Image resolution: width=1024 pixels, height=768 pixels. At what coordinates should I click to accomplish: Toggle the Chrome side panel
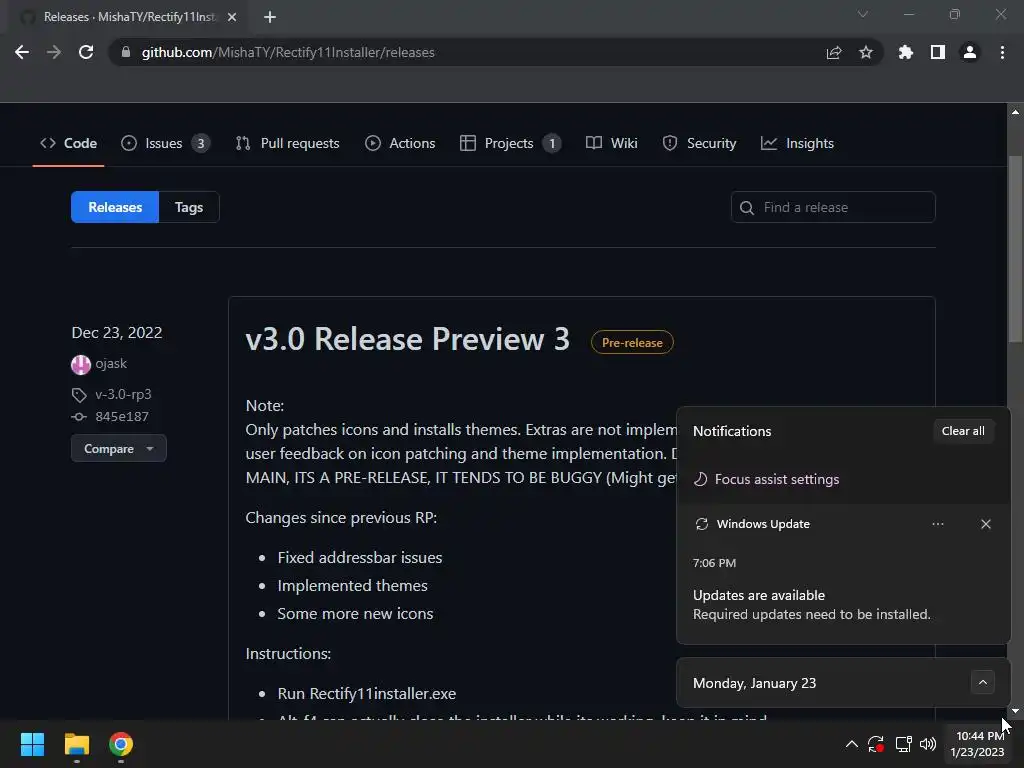[x=937, y=52]
